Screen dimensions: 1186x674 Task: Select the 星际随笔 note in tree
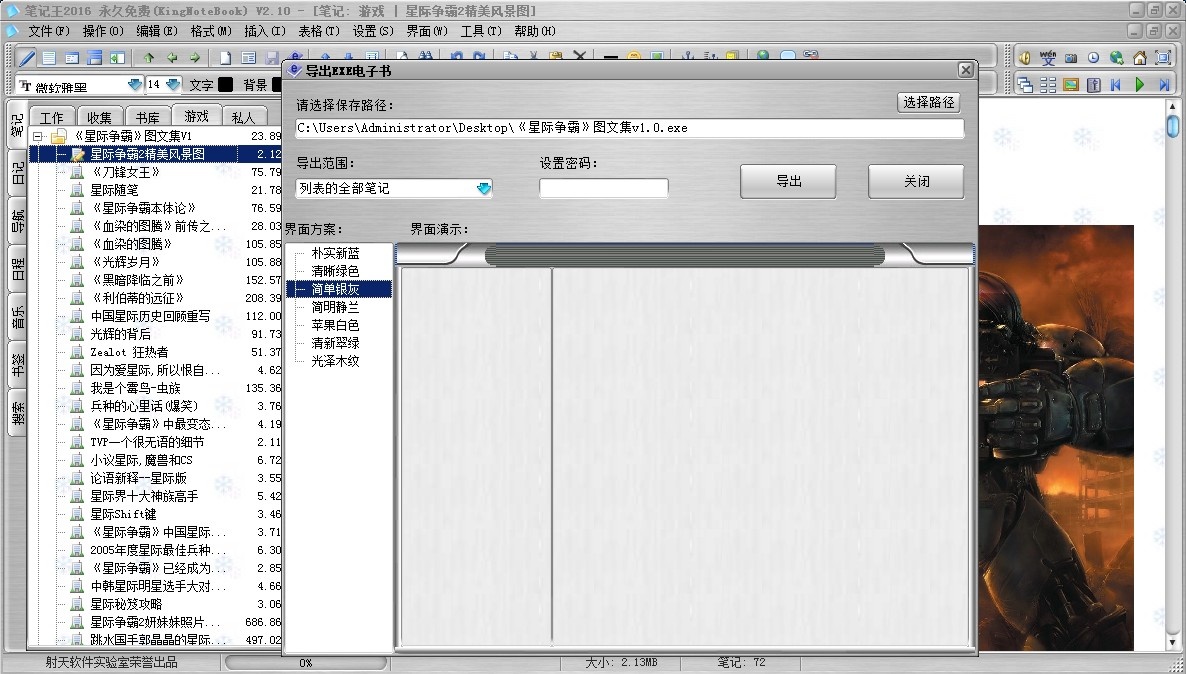click(114, 191)
